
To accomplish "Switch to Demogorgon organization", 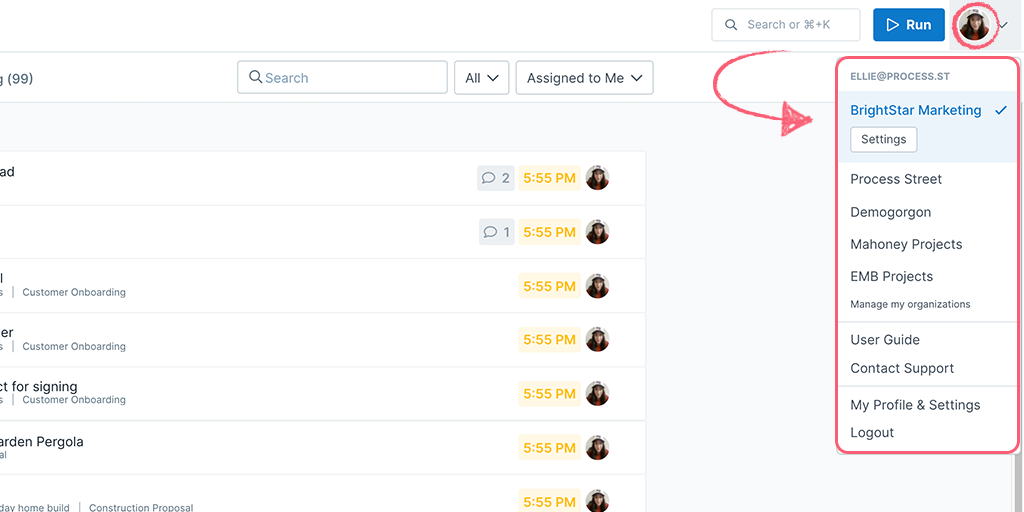I will click(x=891, y=212).
